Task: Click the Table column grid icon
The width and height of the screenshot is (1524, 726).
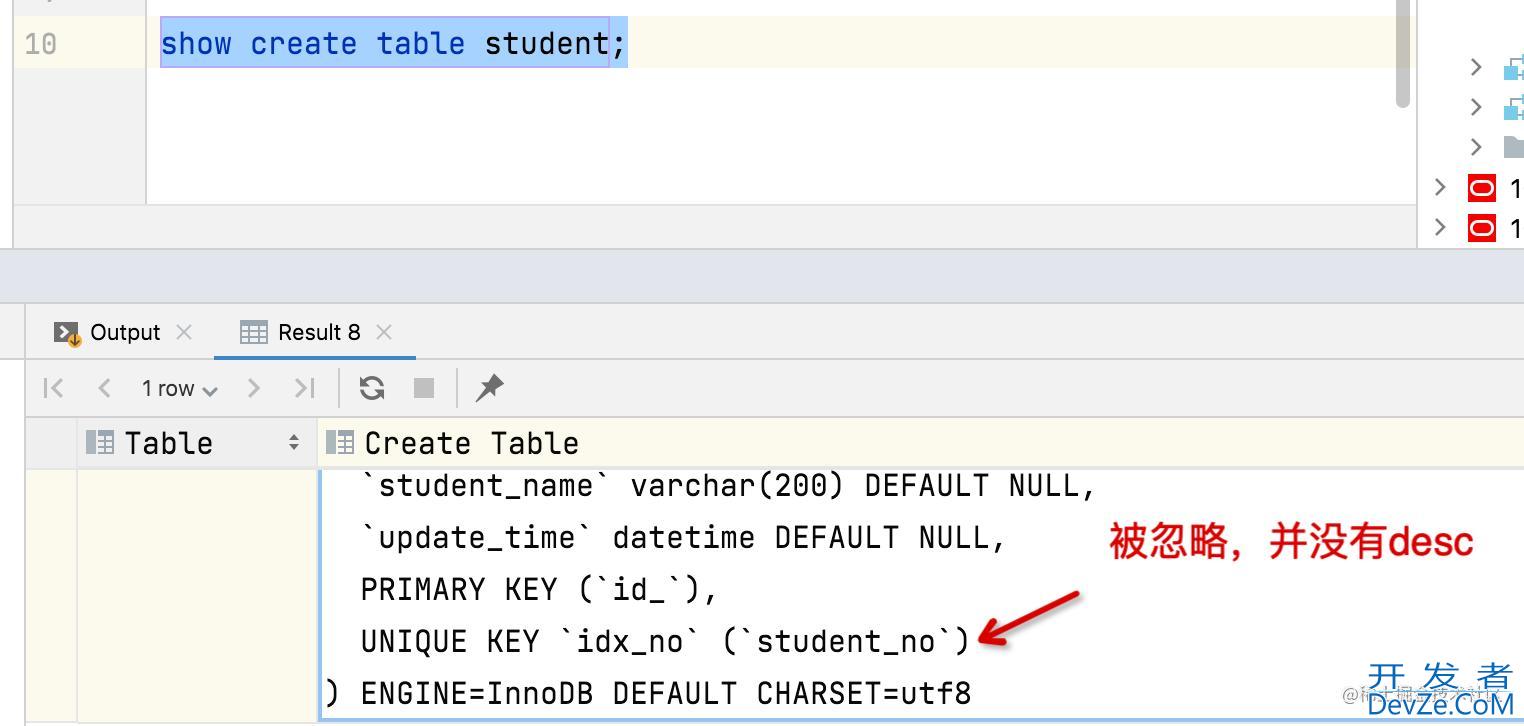Action: (x=100, y=442)
